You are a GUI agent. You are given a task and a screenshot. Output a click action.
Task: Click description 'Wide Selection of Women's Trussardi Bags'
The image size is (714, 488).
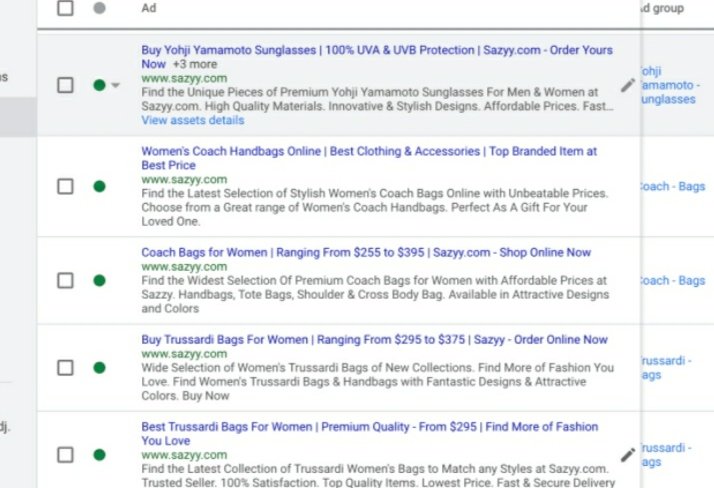pyautogui.click(x=377, y=381)
